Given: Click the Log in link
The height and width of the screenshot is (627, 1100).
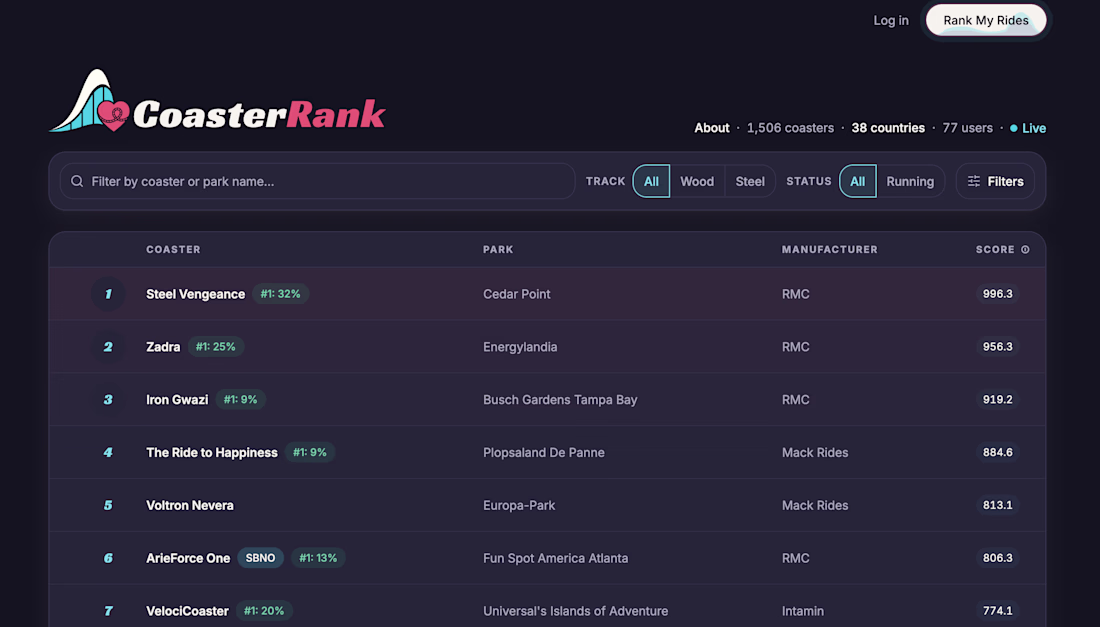Looking at the screenshot, I should click(890, 20).
